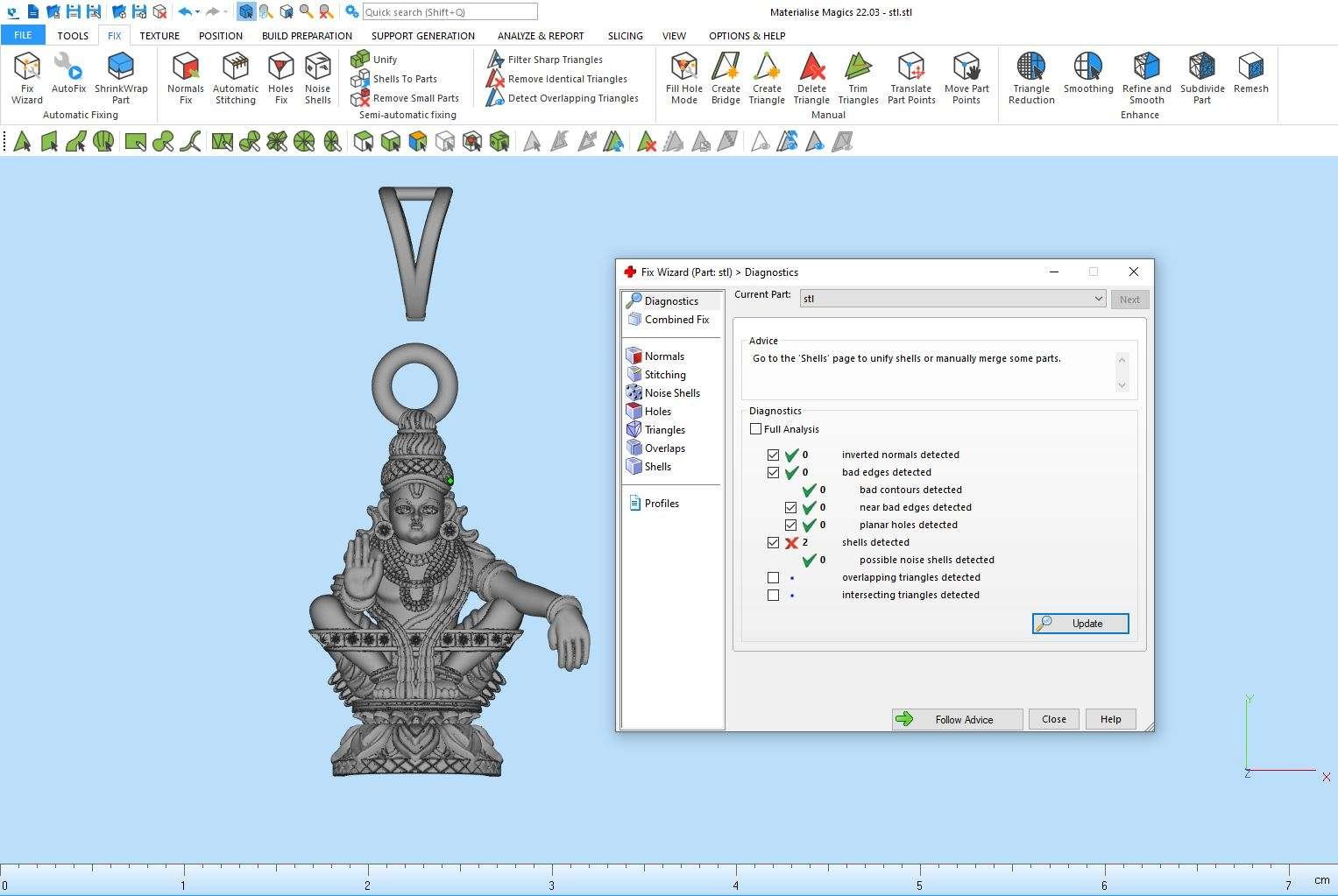Uncheck the shells detected checkbox
The width and height of the screenshot is (1338, 896).
pyautogui.click(x=773, y=543)
